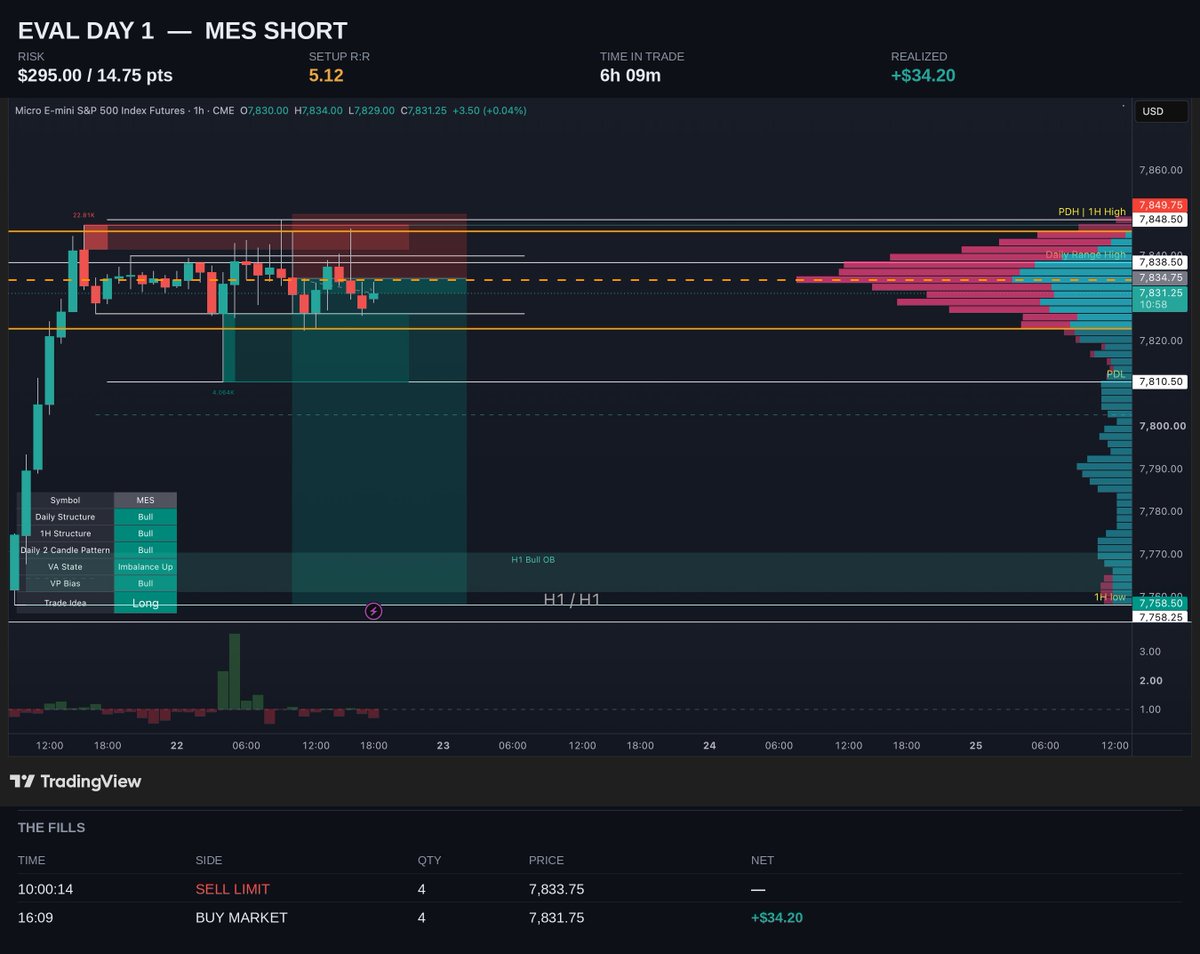This screenshot has width=1200, height=954.
Task: Click the '22.81K' red volume annotation
Action: [x=83, y=215]
